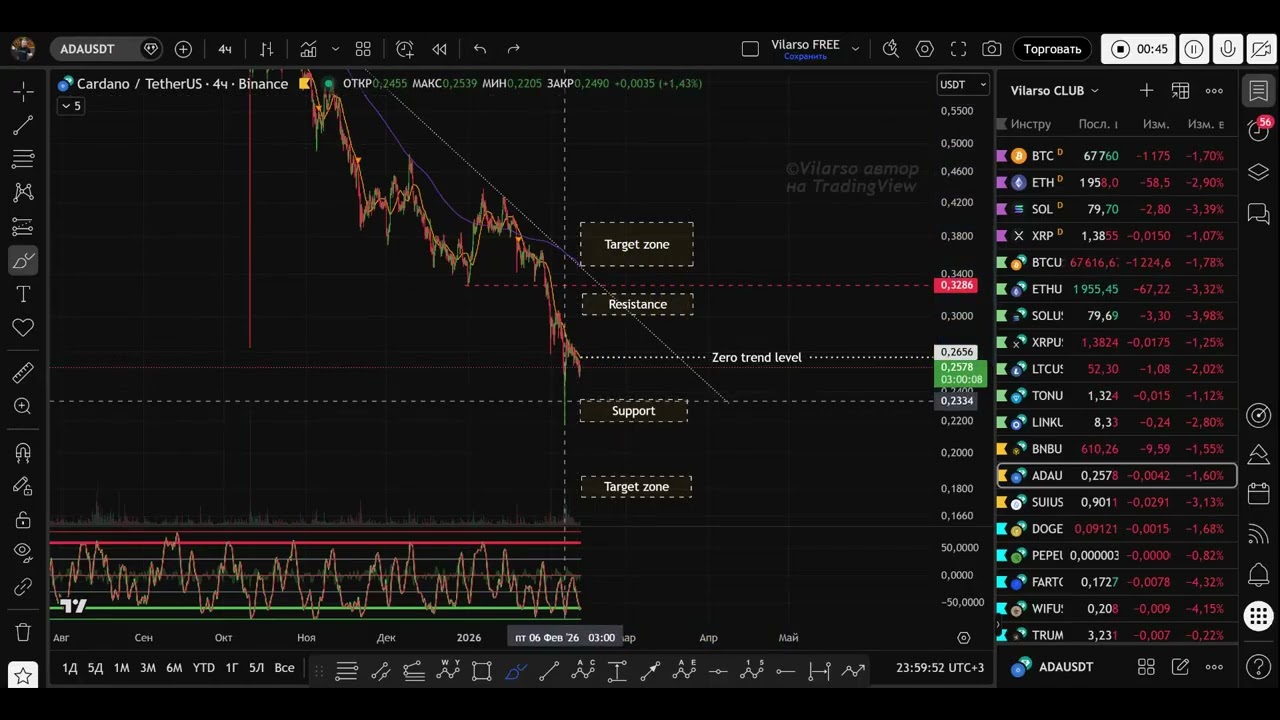Open the patterns tool in left sidebar
The image size is (1280, 720).
[23, 192]
